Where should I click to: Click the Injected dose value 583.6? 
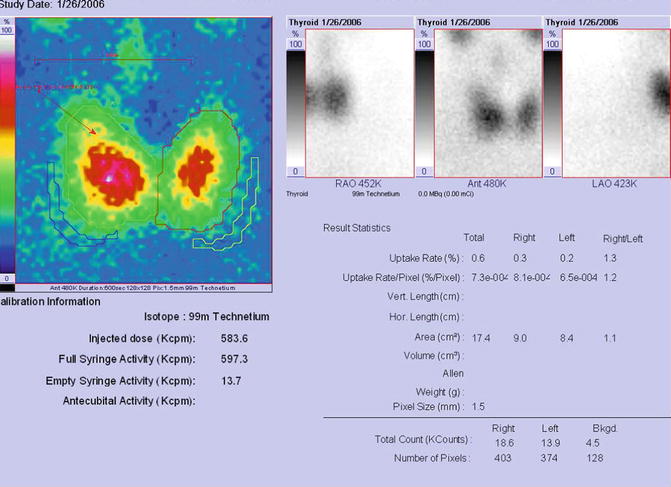[x=235, y=338]
